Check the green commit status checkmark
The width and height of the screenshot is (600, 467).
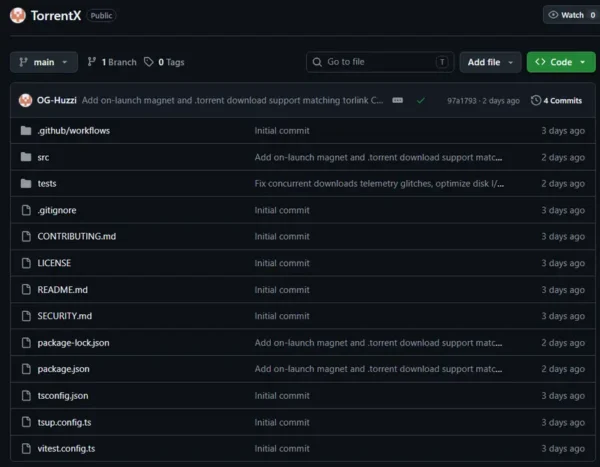coord(421,101)
